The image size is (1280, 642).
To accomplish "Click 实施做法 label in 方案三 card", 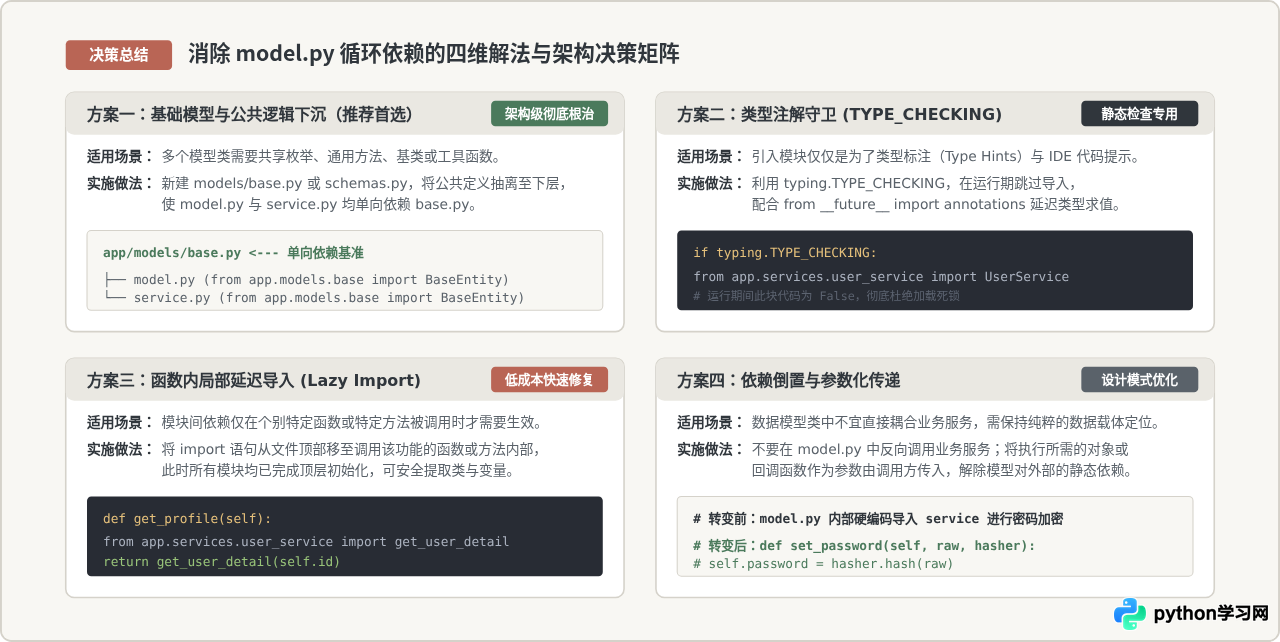I will [x=120, y=449].
